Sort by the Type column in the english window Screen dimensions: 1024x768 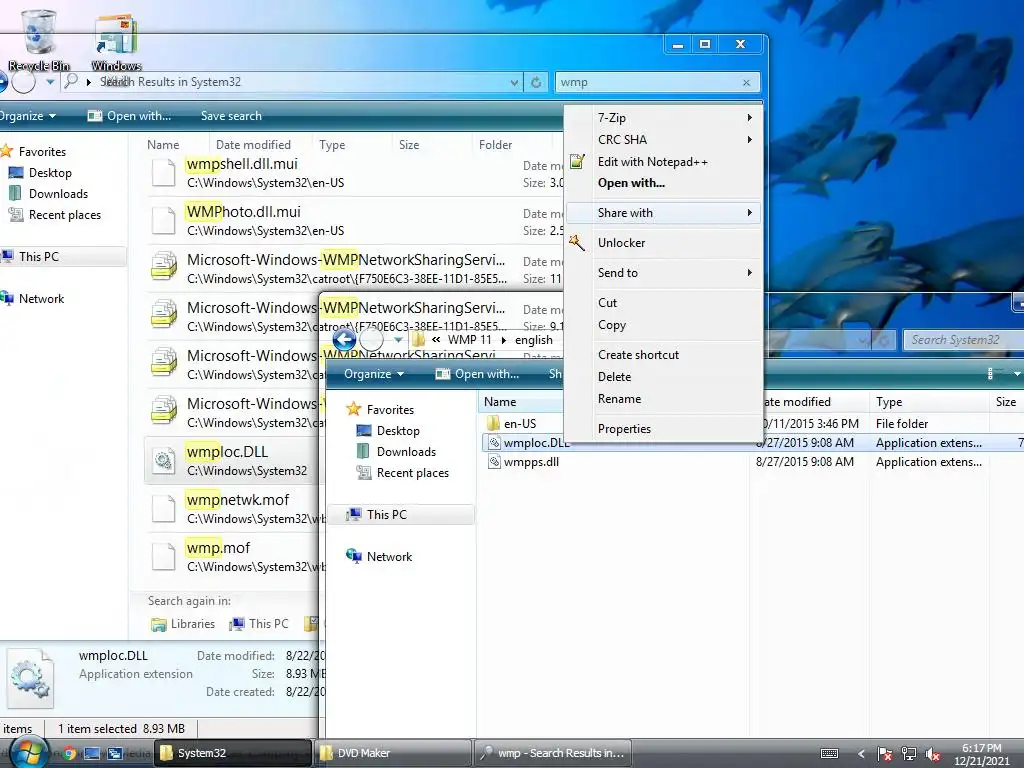click(889, 402)
